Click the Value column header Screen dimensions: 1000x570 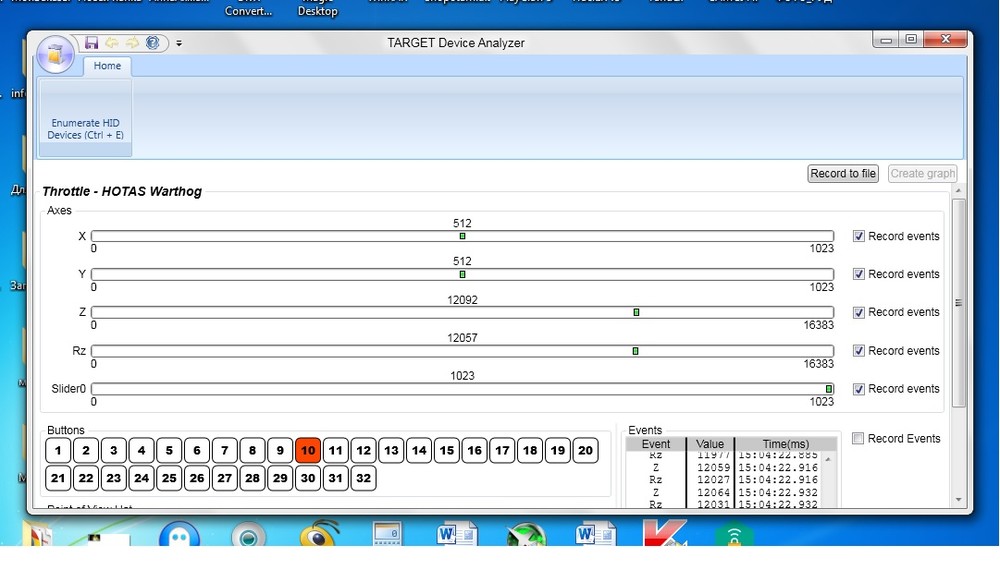tap(710, 444)
